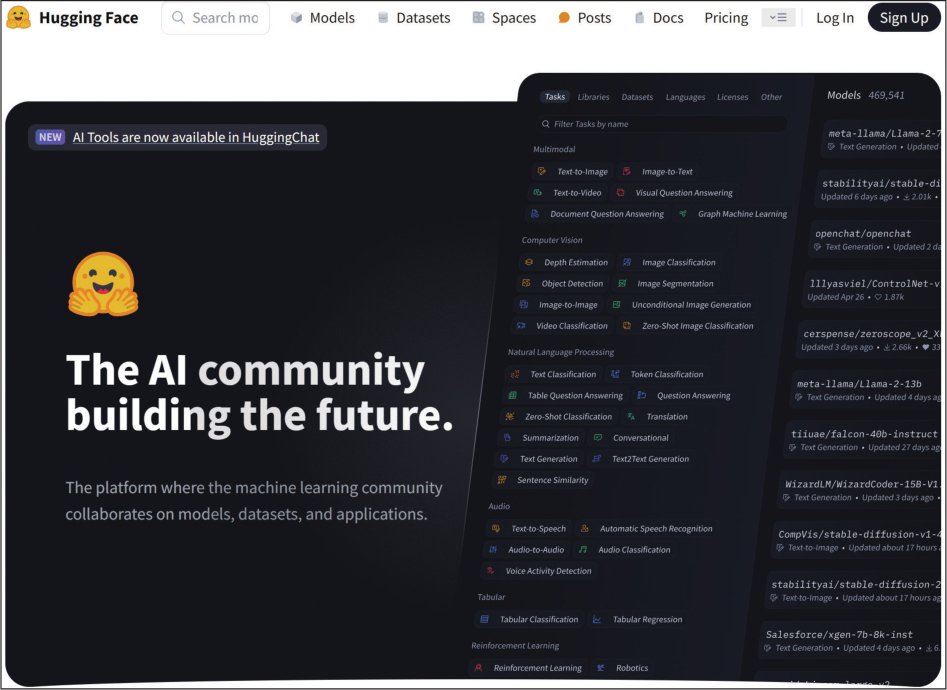Click the Text-to-Image task icon
947x690 pixels.
[x=542, y=171]
